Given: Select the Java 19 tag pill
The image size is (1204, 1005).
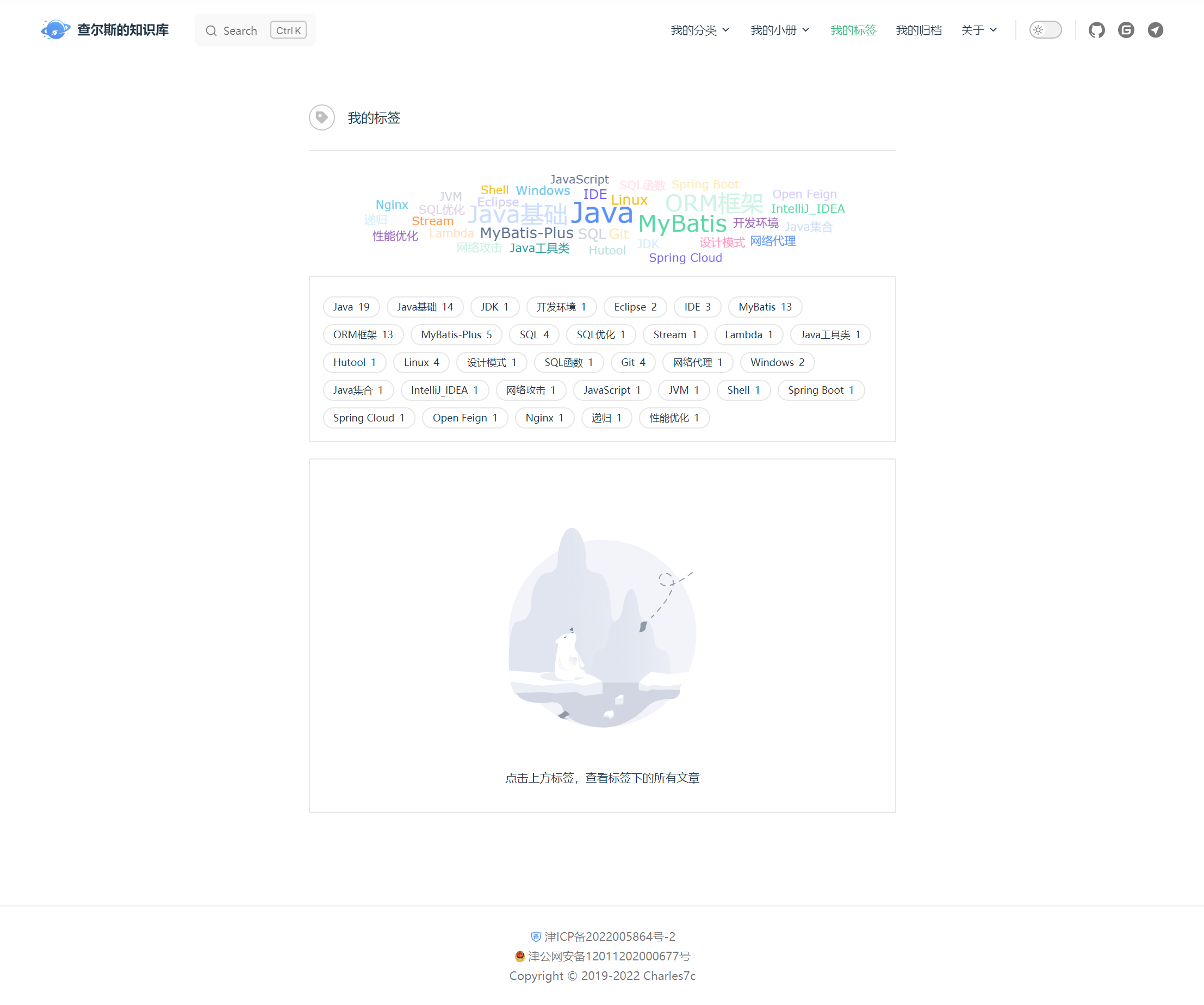Looking at the screenshot, I should click(351, 307).
